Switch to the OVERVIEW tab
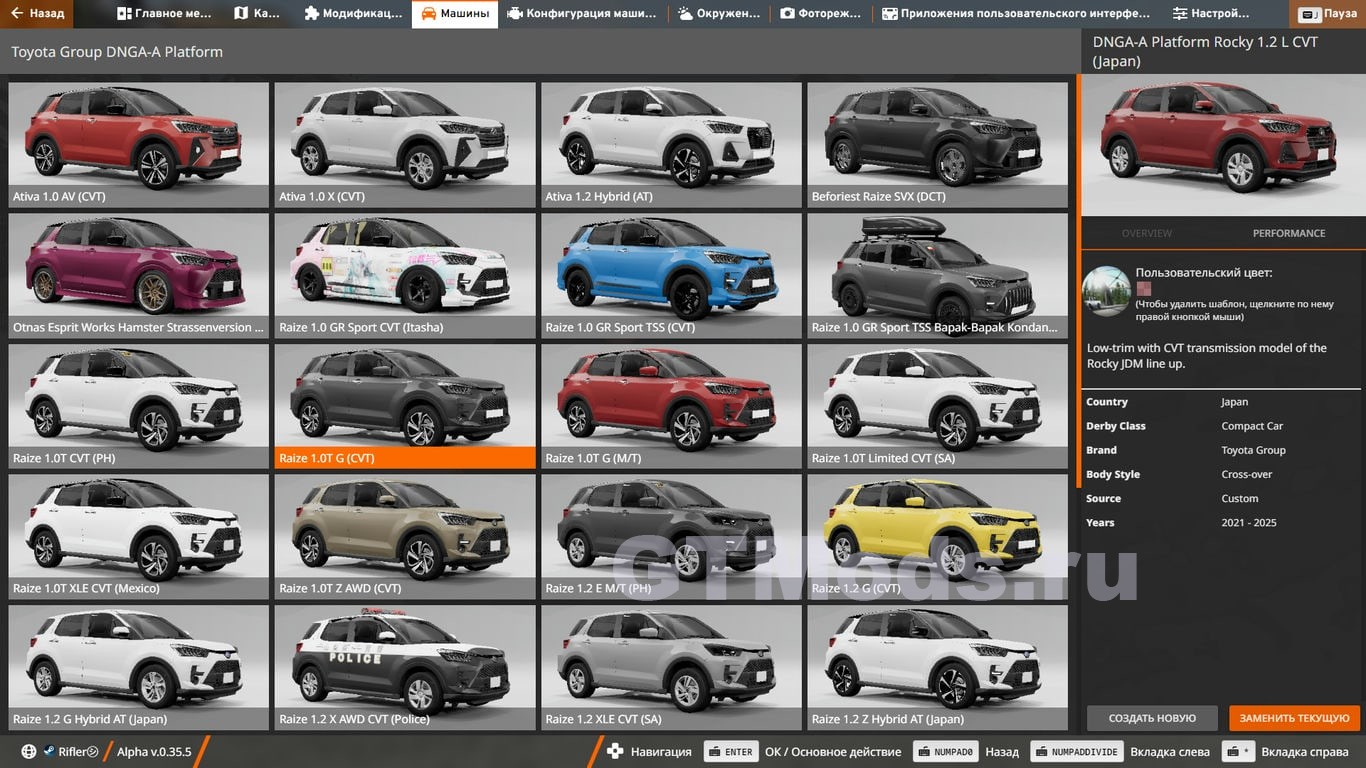This screenshot has width=1366, height=768. click(x=1146, y=233)
